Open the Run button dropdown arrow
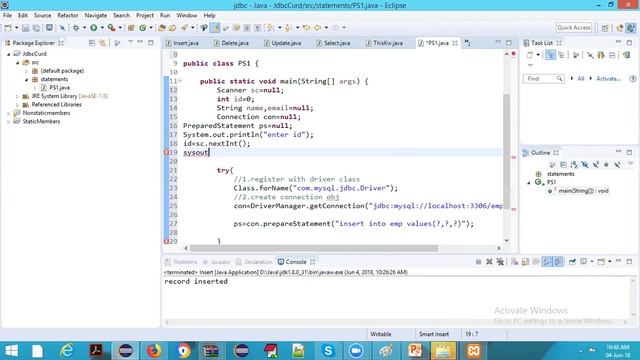The width and height of the screenshot is (640, 360). (x=102, y=28)
